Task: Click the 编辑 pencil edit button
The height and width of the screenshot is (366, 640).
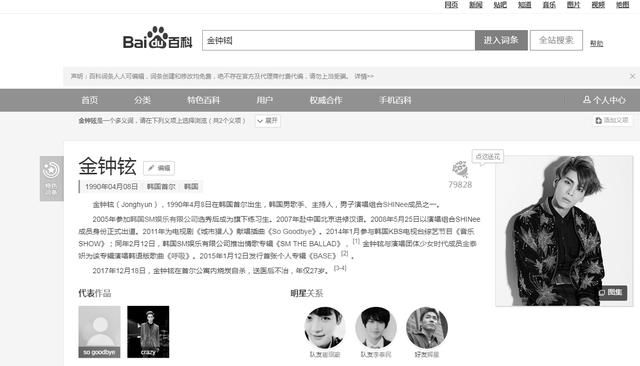Action: [x=159, y=168]
